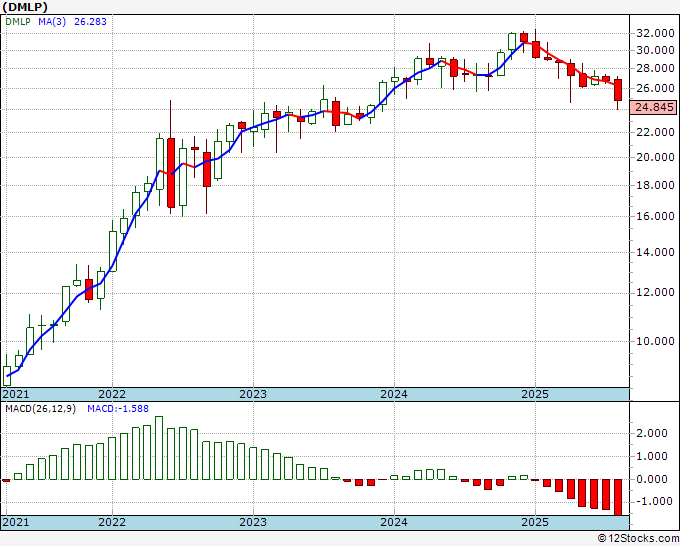Click the 0.000 MACD axis label
The width and height of the screenshot is (680, 546).
(652, 479)
